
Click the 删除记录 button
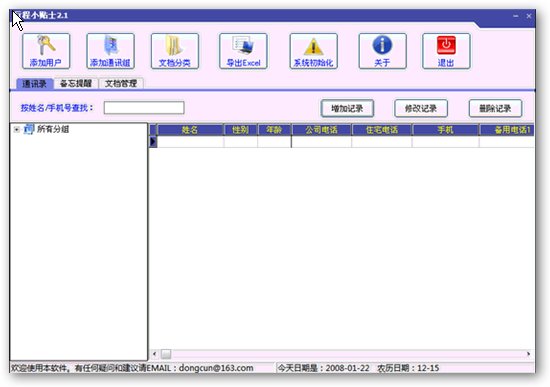click(495, 108)
